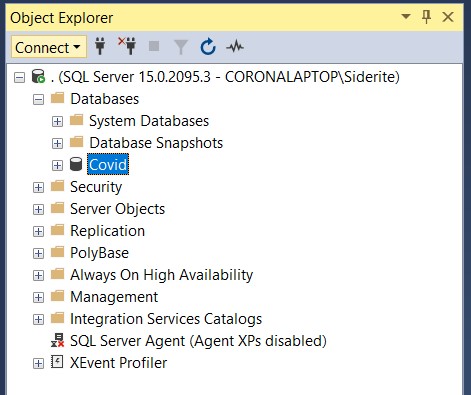471x395 pixels.
Task: Open the Activity Monitor pulse icon
Action: tap(235, 46)
